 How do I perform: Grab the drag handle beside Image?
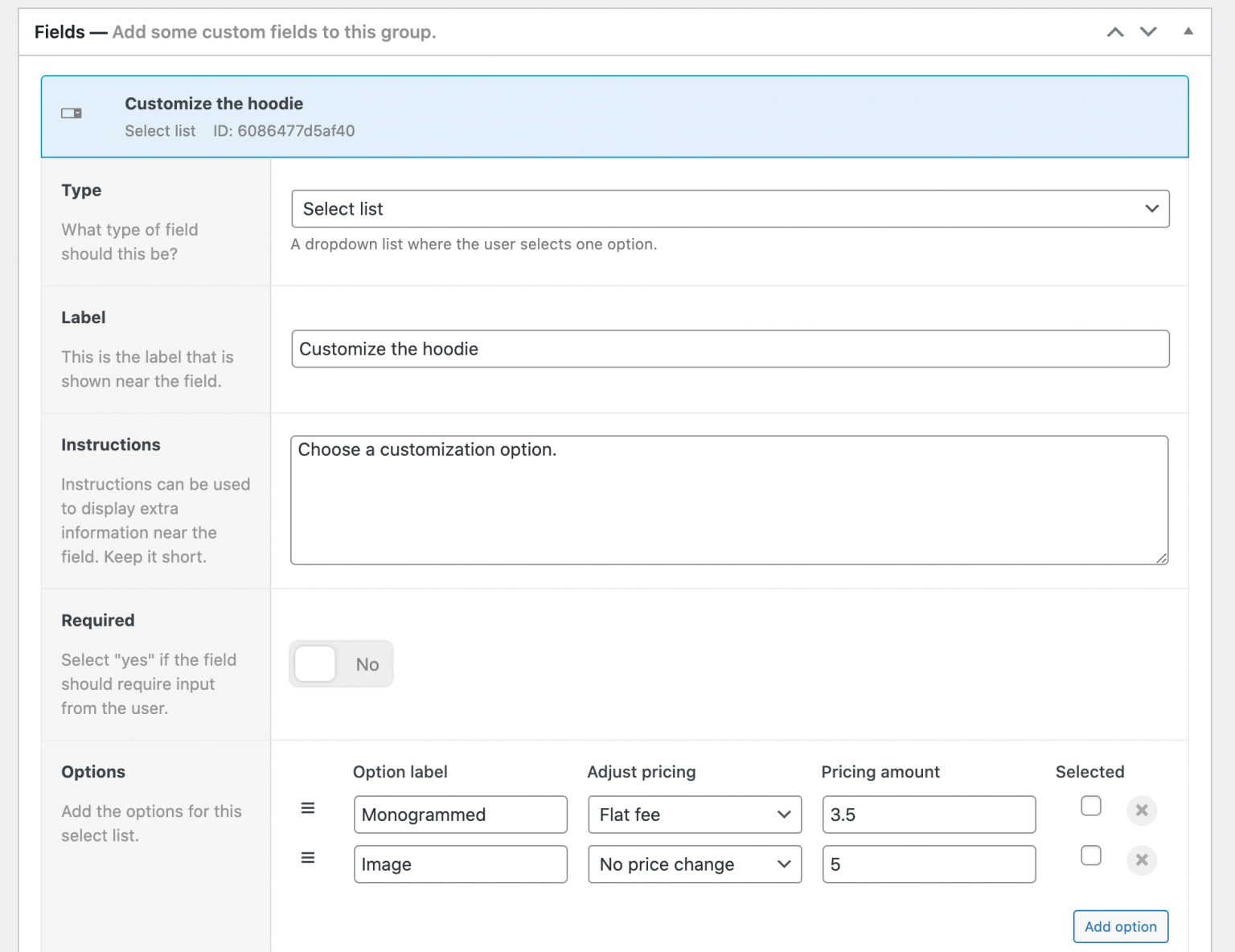(x=308, y=858)
